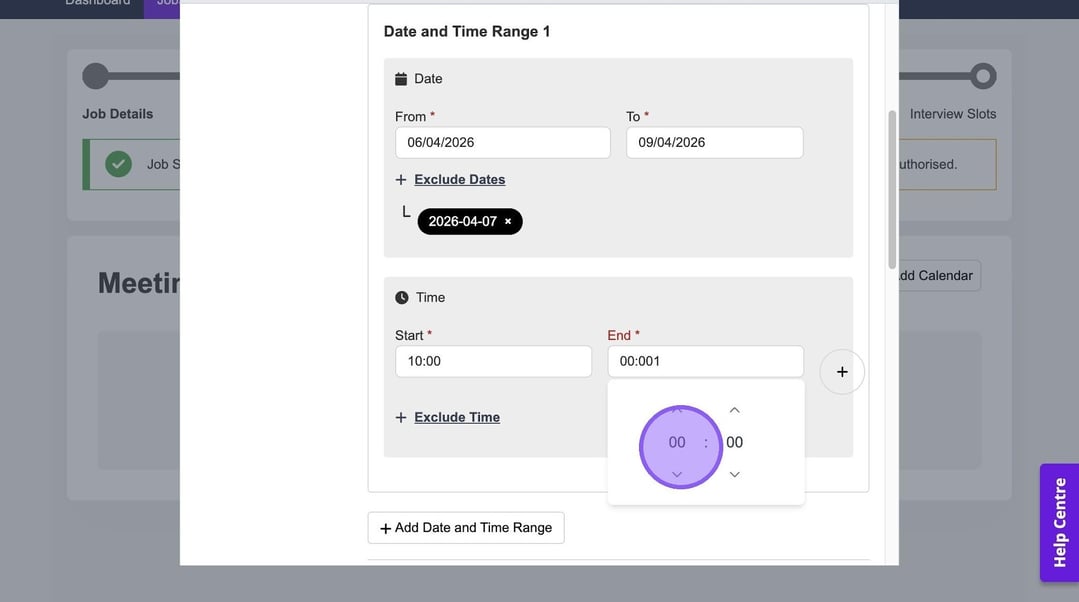
Task: Click the From date field
Action: tap(502, 142)
